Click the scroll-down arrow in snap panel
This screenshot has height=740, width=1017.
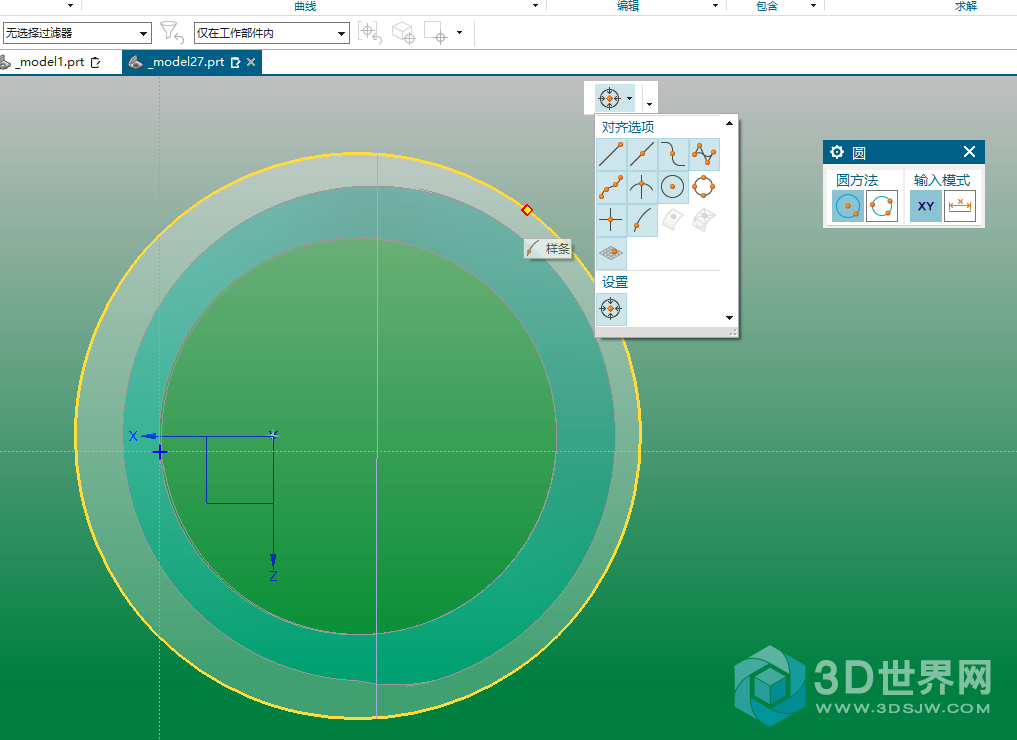(730, 318)
